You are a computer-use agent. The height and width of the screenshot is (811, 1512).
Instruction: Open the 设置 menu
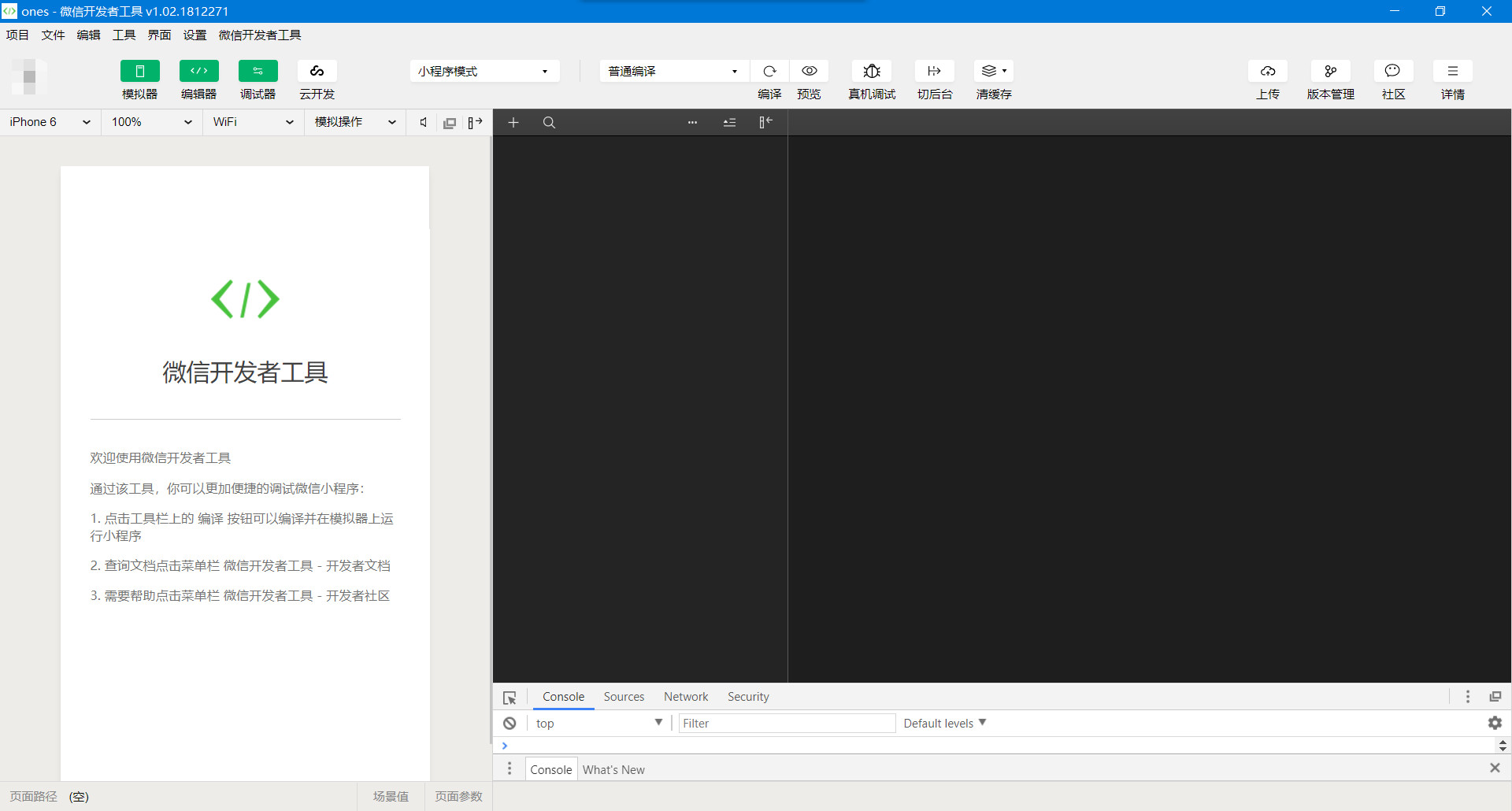click(195, 35)
